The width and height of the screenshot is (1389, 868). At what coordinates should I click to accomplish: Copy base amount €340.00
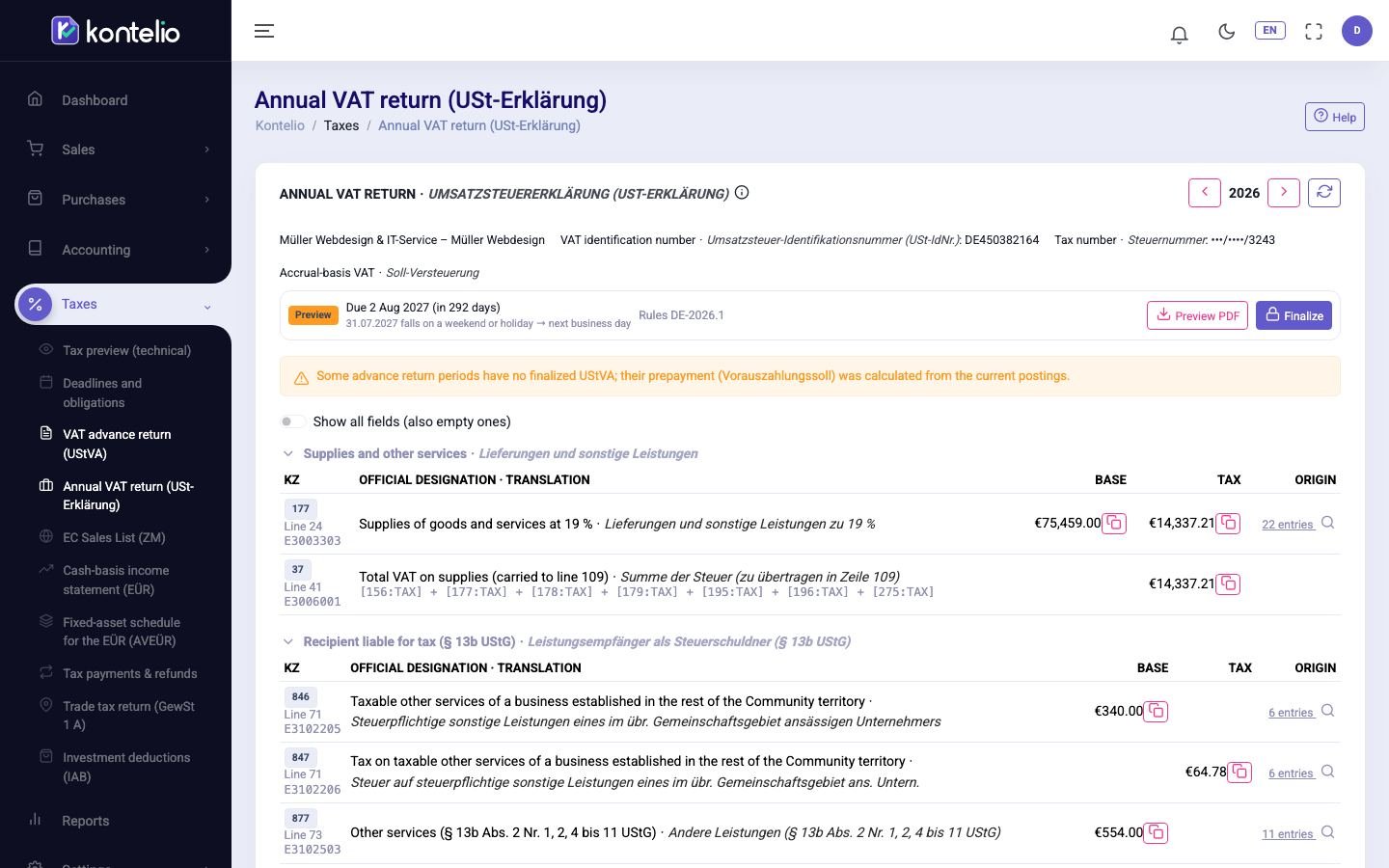point(1156,712)
